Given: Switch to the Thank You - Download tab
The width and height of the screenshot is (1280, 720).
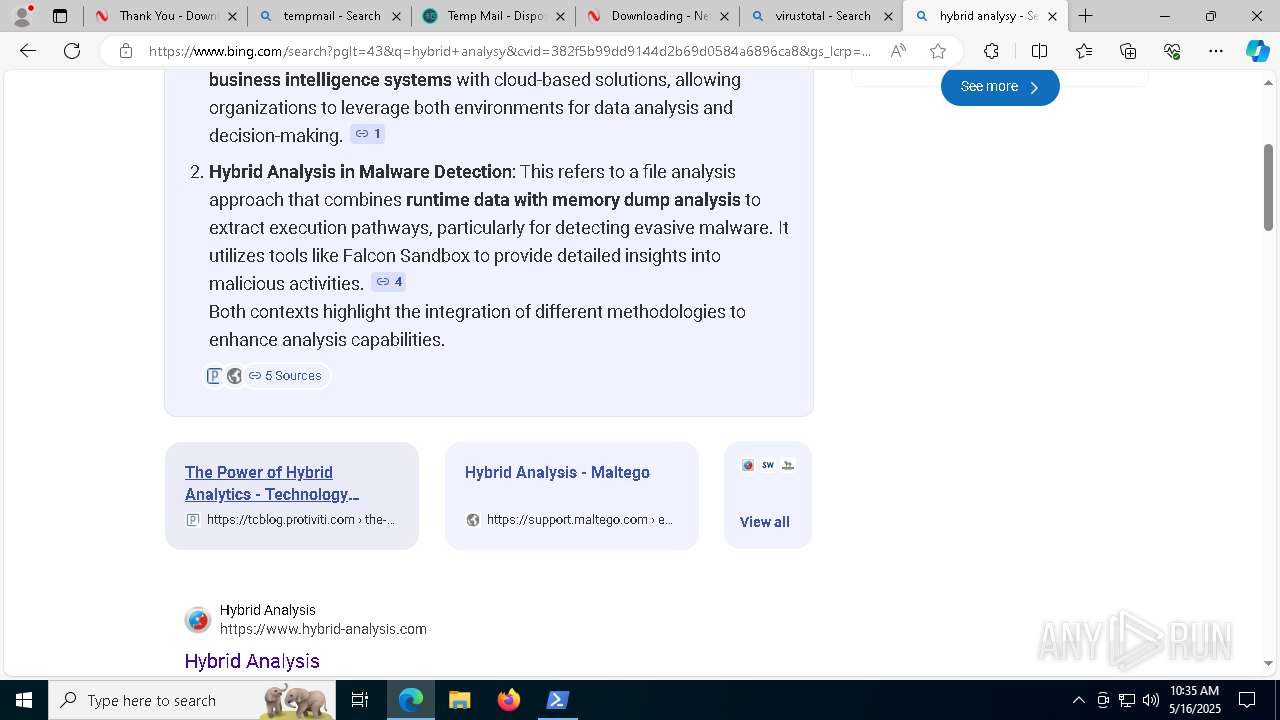Looking at the screenshot, I should (167, 16).
